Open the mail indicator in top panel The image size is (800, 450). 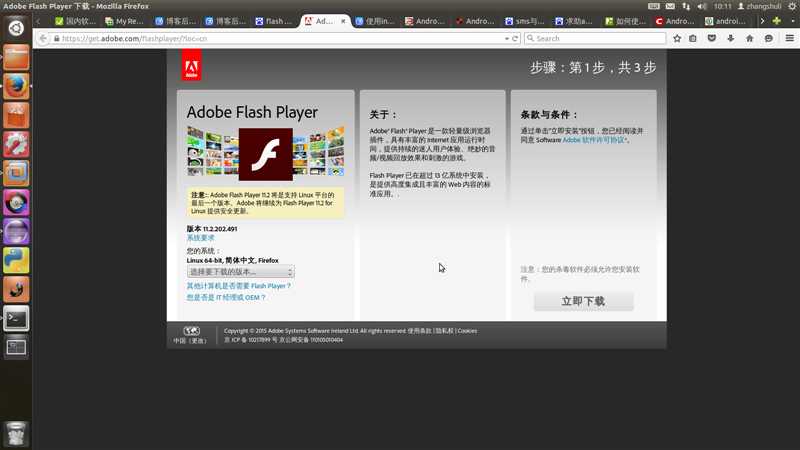(x=670, y=6)
